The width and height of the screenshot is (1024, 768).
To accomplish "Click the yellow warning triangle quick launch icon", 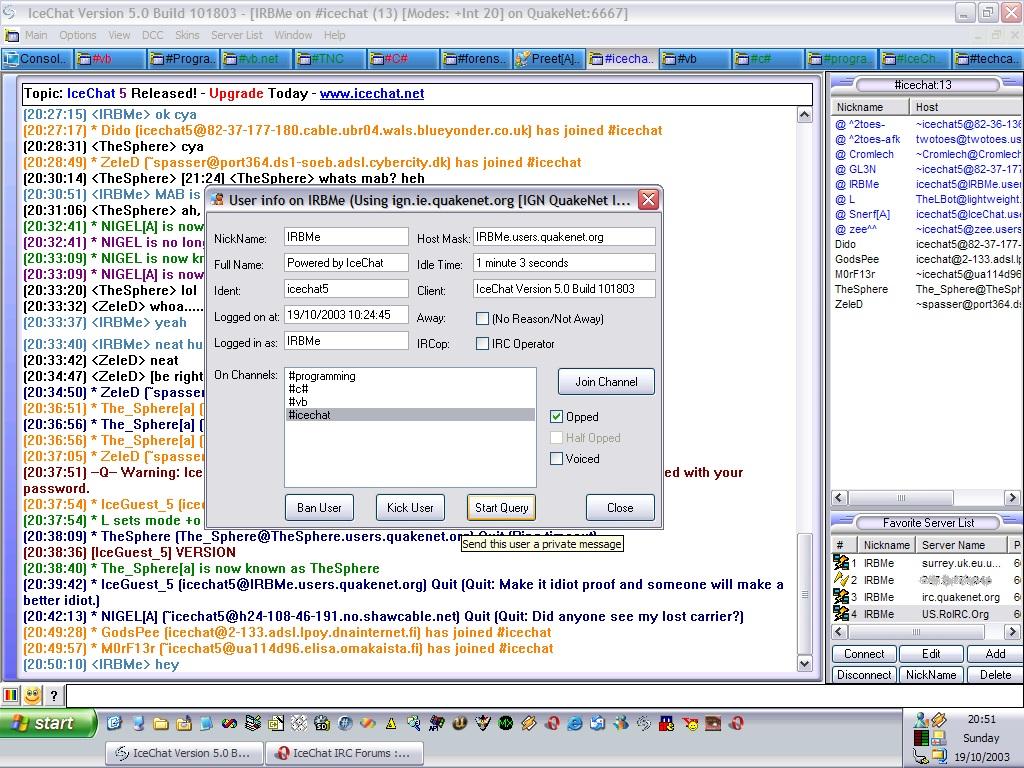I will coord(391,723).
